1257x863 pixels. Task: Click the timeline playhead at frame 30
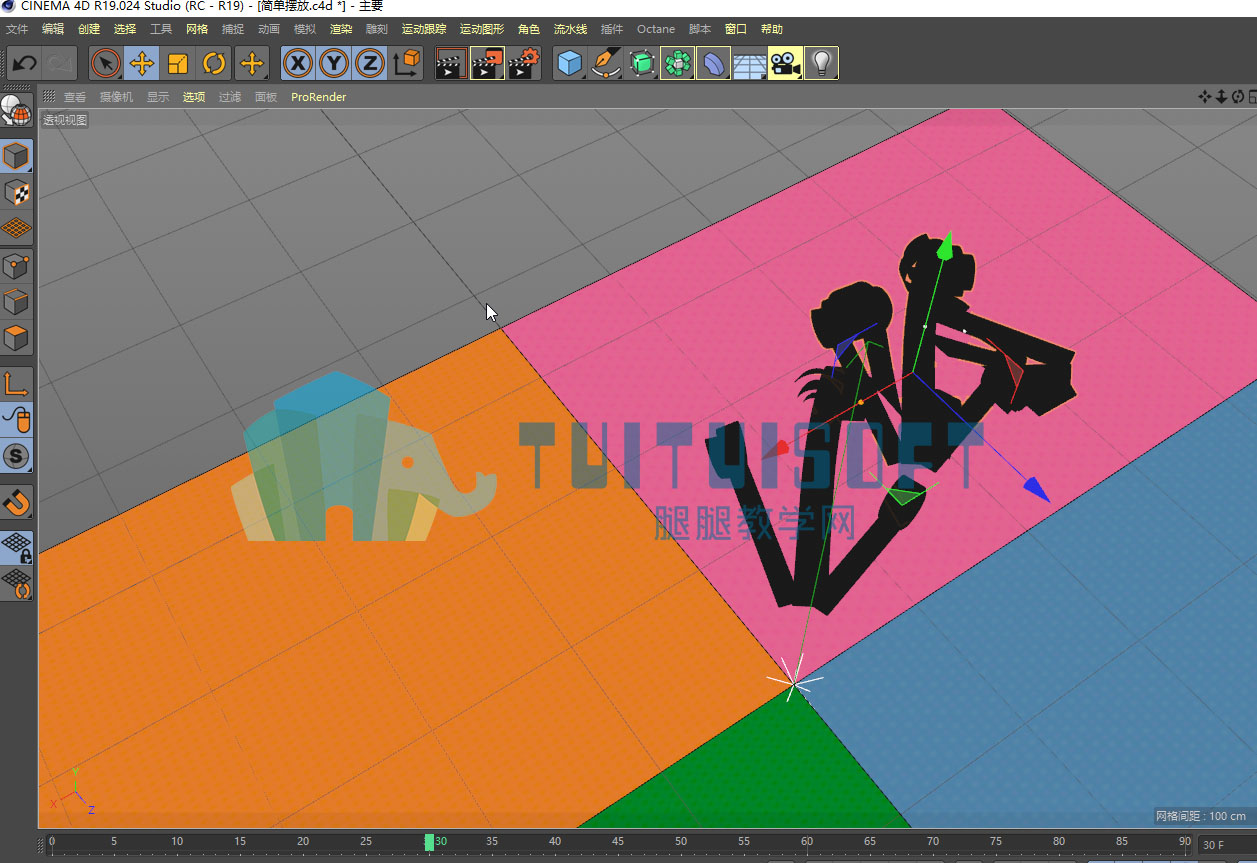pos(429,842)
